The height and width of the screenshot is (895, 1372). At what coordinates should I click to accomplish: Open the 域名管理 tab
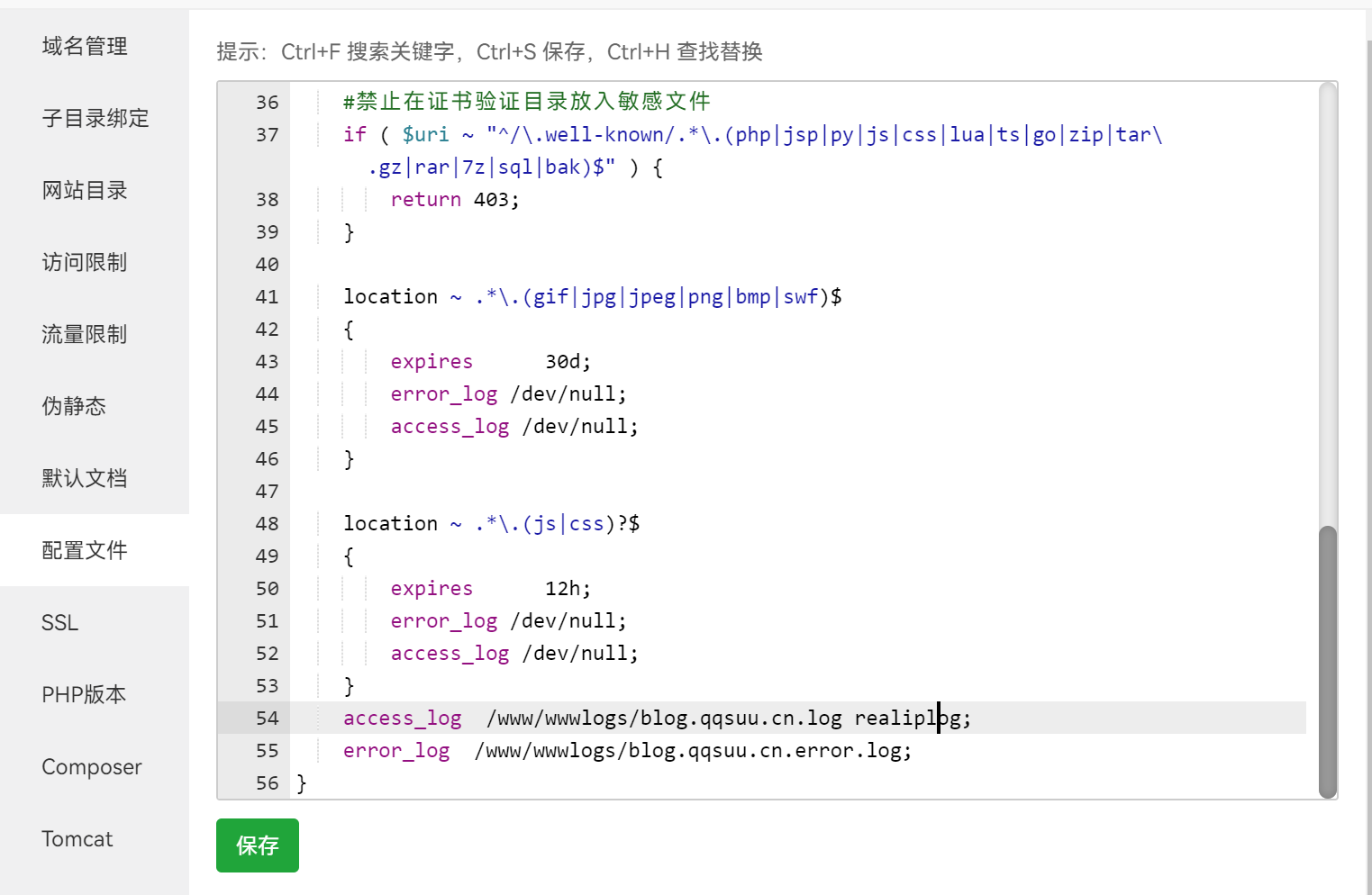point(85,46)
